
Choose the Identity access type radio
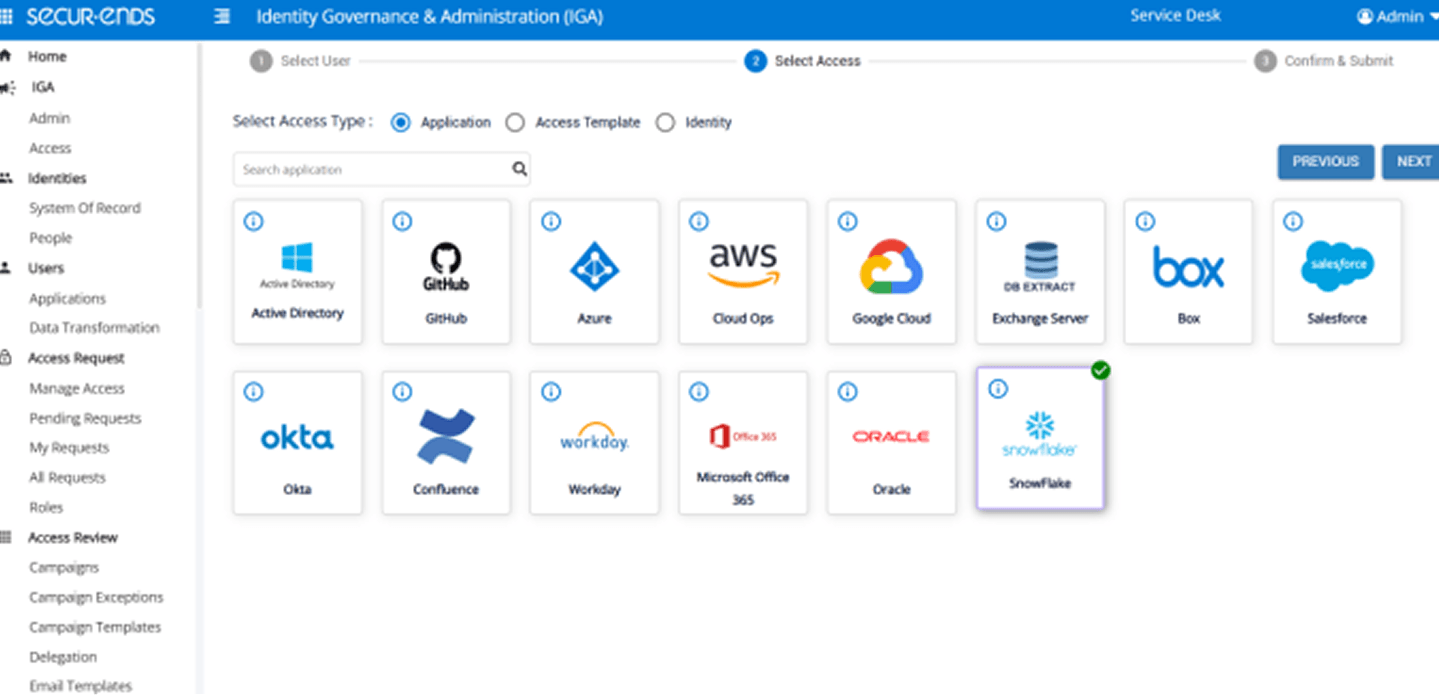pyautogui.click(x=665, y=123)
